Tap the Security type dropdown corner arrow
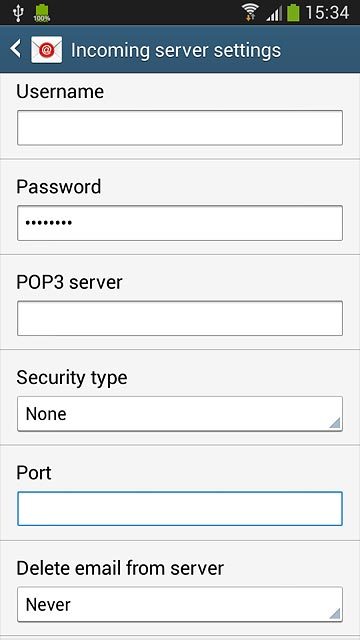The height and width of the screenshot is (640, 360). [x=334, y=423]
